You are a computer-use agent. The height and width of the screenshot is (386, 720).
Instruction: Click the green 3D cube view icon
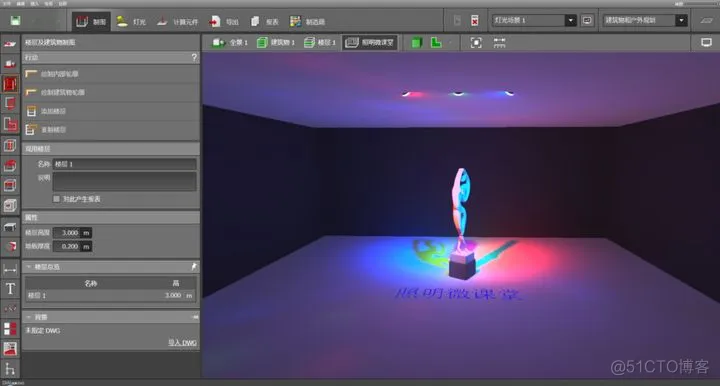coord(416,43)
